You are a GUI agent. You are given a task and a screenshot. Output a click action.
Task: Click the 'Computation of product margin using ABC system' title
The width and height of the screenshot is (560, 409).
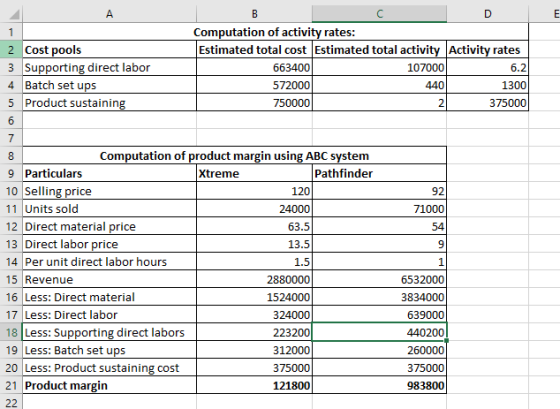(234, 156)
